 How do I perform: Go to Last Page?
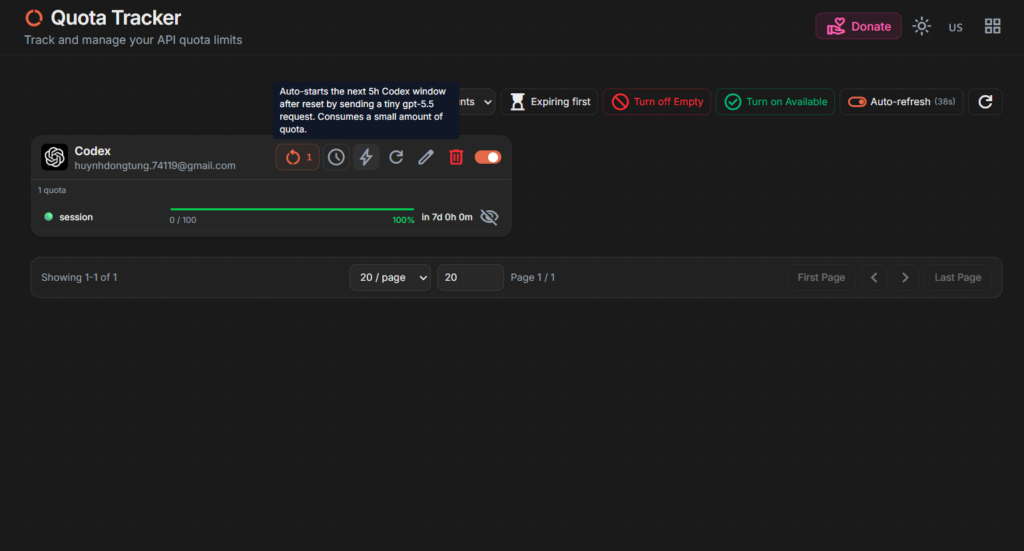click(957, 277)
